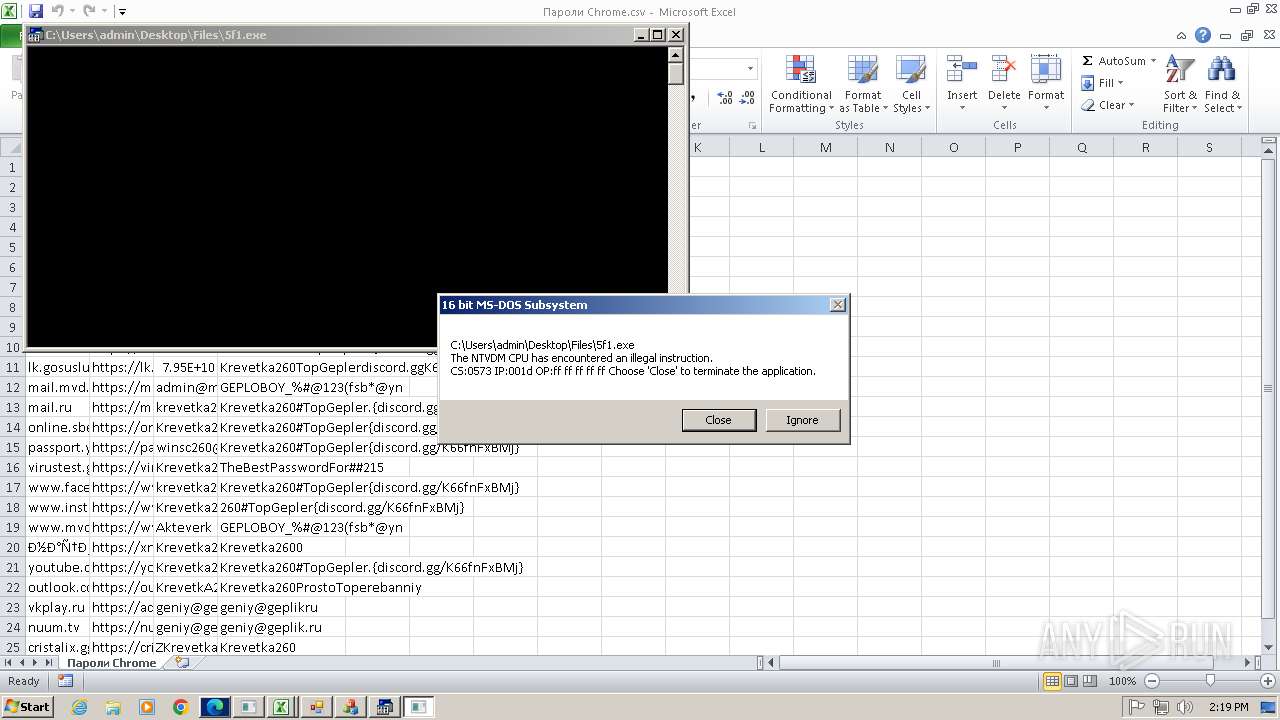Image resolution: width=1280 pixels, height=720 pixels.
Task: Jump to last sheet with navigation arrow
Action: click(48, 662)
